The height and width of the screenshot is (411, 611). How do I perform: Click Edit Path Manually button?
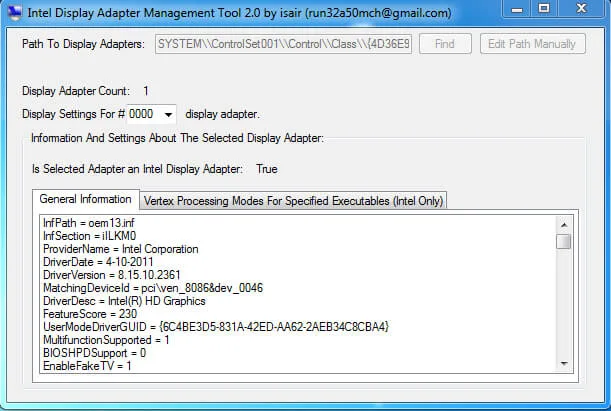532,44
